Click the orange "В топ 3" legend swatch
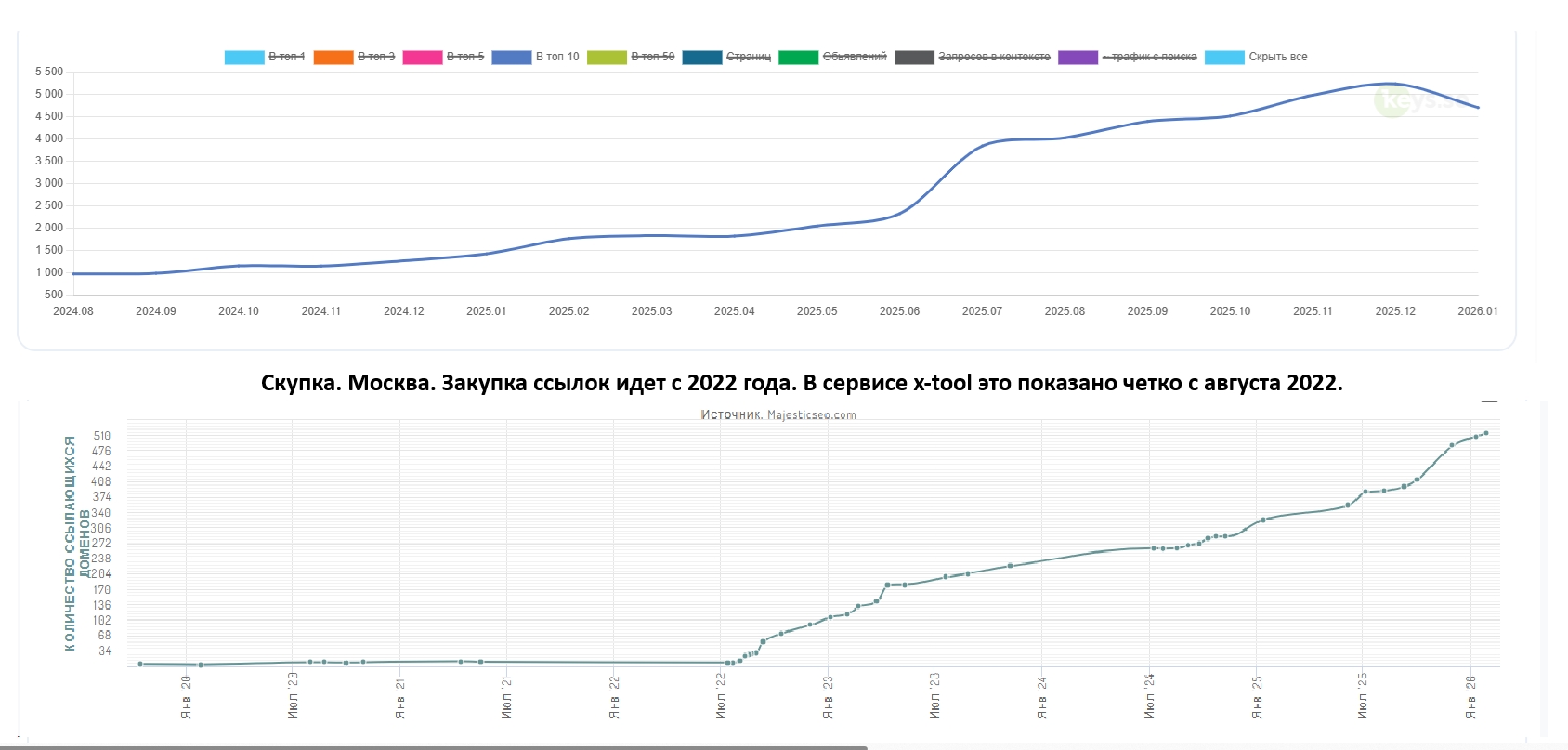This screenshot has width=1568, height=750. 333,57
